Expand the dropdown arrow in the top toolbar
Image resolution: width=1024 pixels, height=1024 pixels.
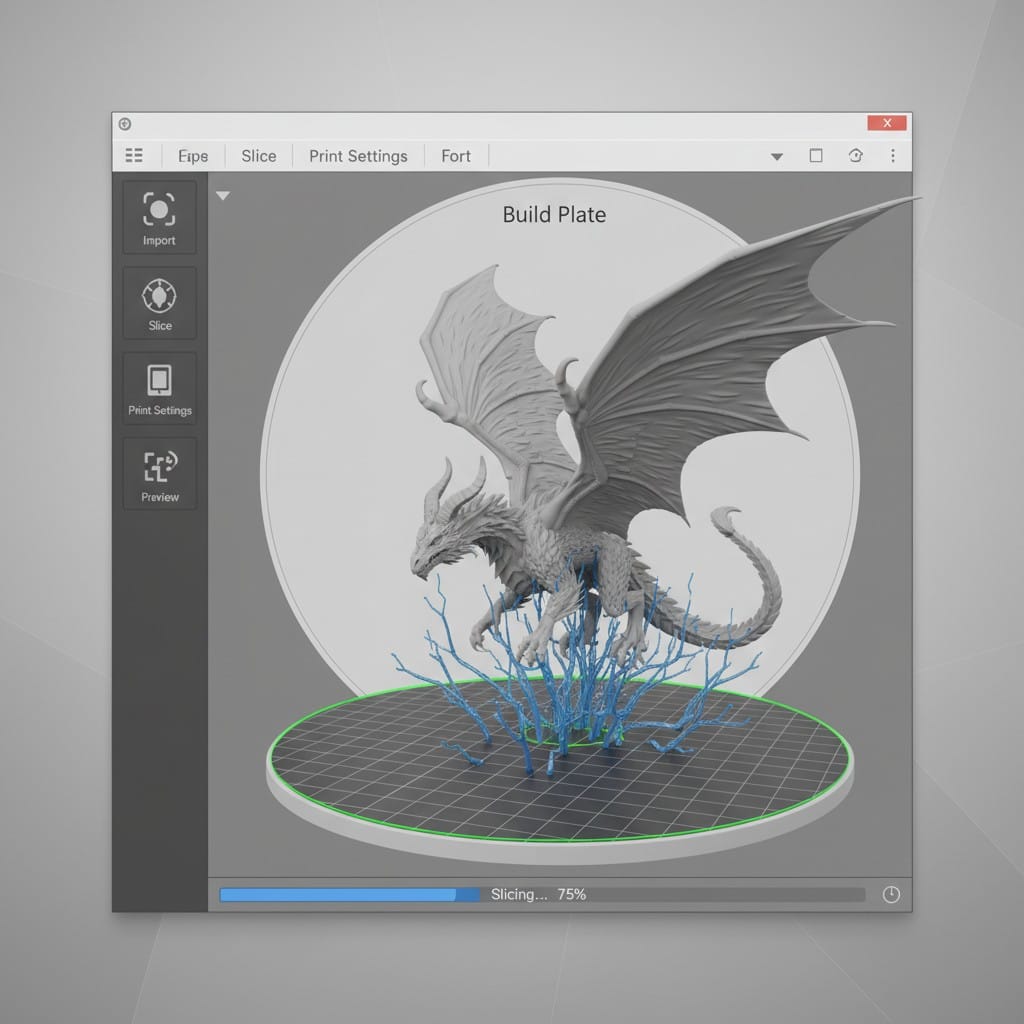tap(777, 157)
